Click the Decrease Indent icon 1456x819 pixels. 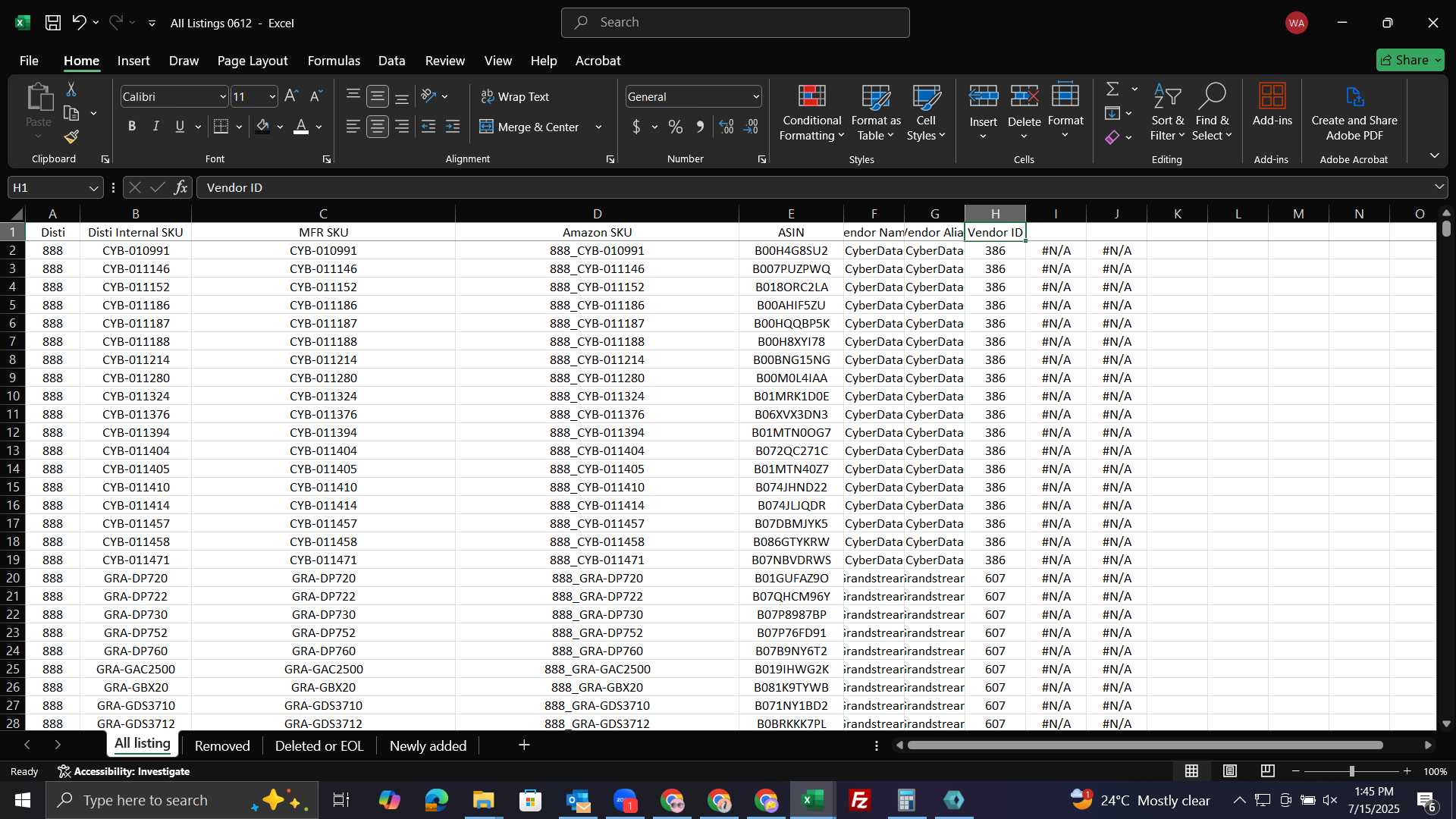click(428, 127)
